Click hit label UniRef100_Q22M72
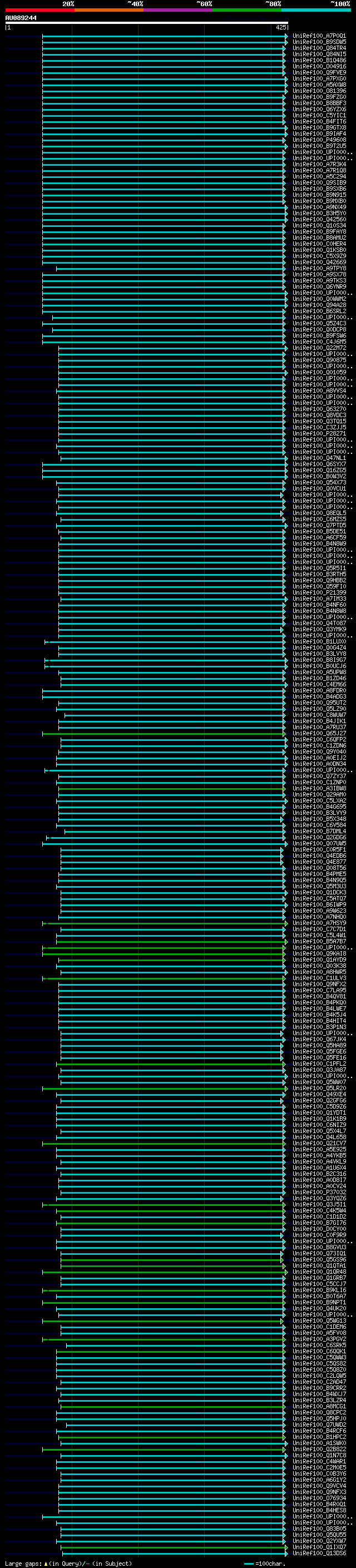 319,348
